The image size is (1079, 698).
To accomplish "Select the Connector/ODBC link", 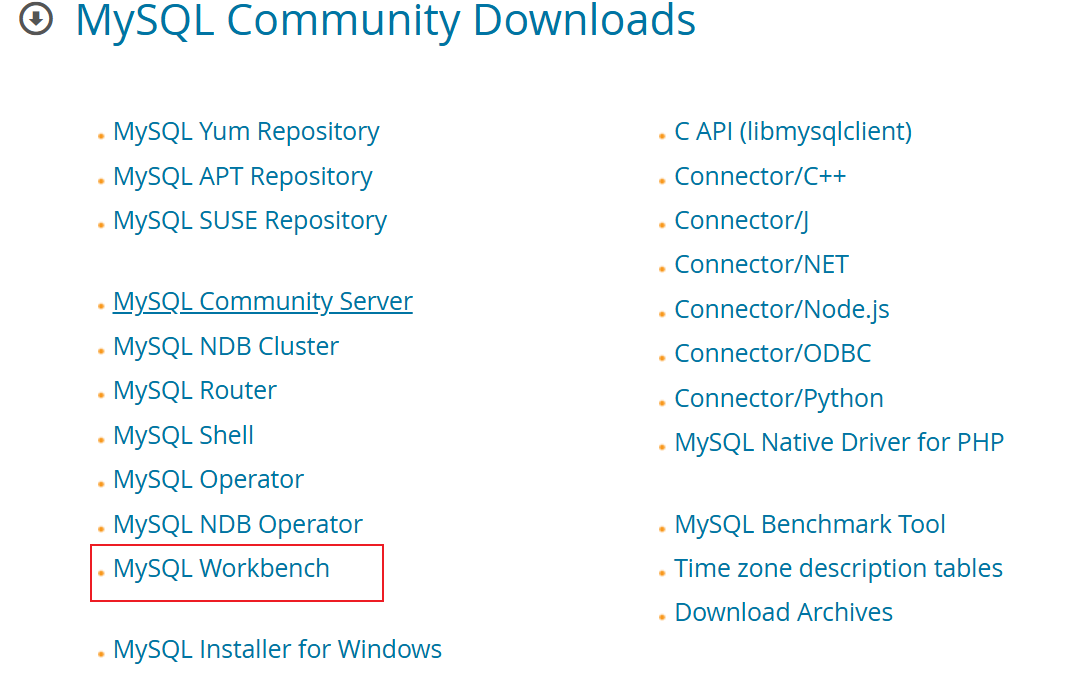I will point(773,353).
